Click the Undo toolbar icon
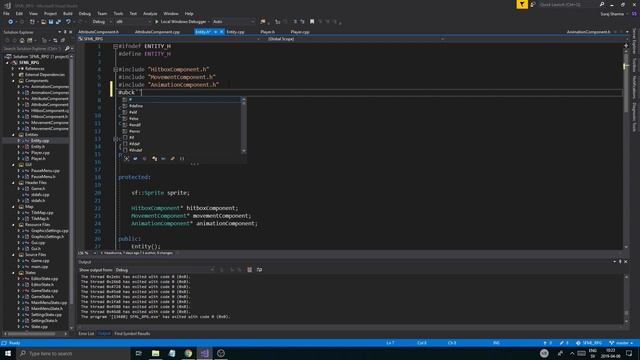Image resolution: width=640 pixels, height=360 pixels. (68, 22)
